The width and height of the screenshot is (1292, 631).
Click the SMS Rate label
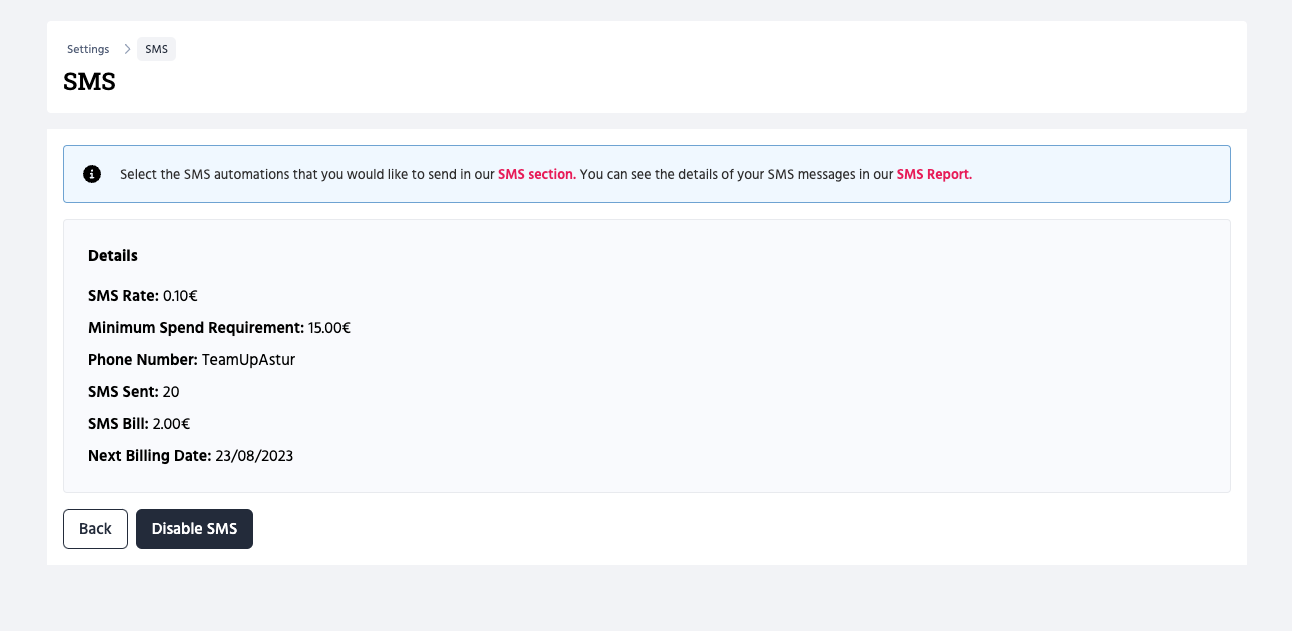click(123, 296)
